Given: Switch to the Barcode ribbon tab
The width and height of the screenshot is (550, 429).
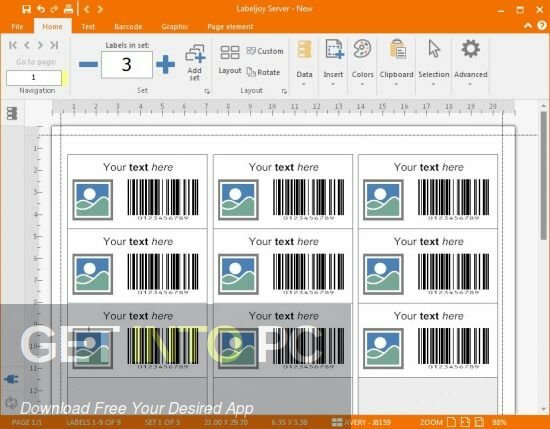Looking at the screenshot, I should click(128, 27).
